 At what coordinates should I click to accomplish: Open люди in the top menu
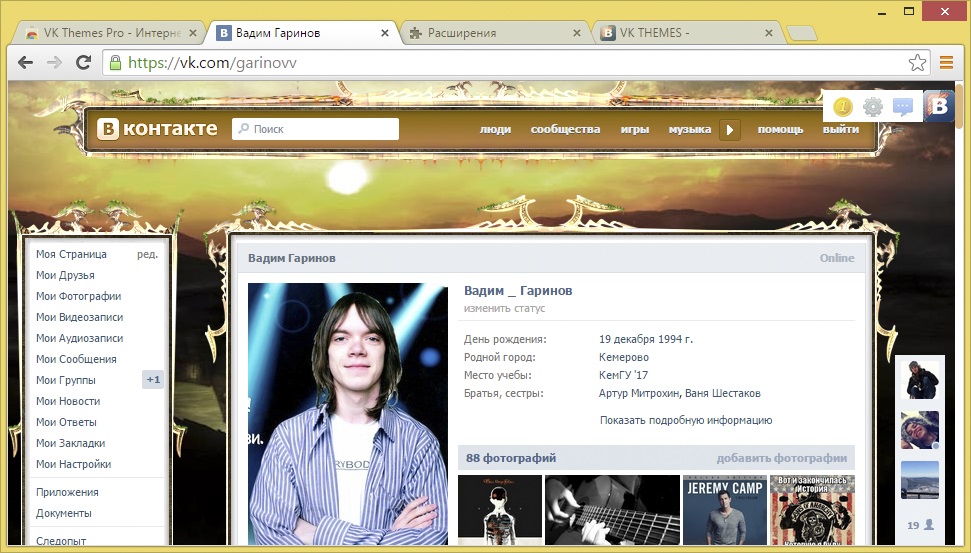pos(495,129)
